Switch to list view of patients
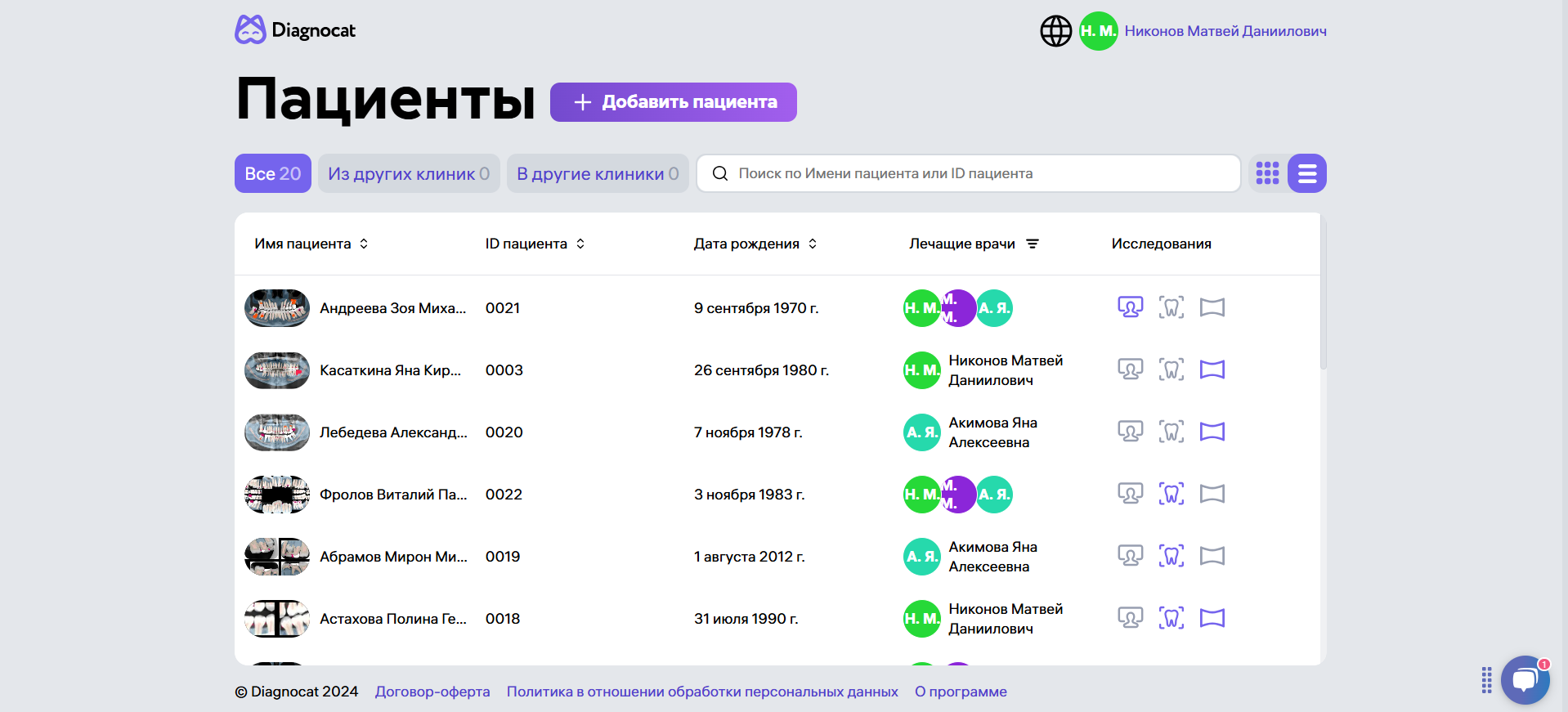 1306,173
